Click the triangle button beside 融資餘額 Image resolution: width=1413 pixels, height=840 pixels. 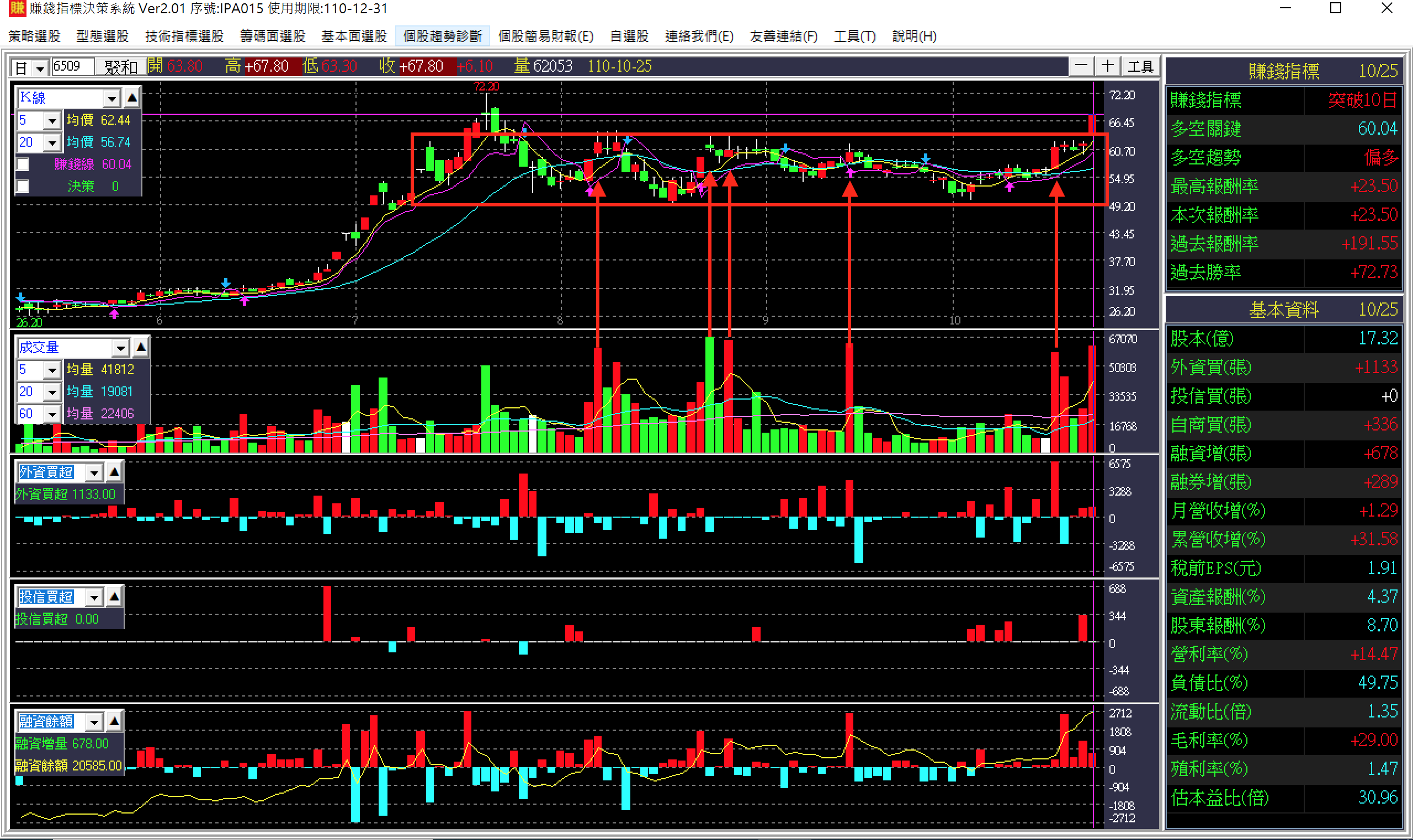[114, 721]
